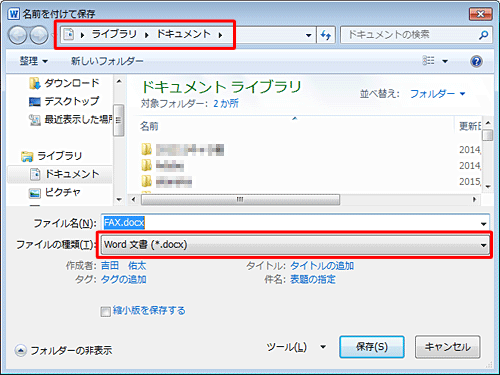The height and width of the screenshot is (375, 500).
Task: Click ドキュメント segment in address bar
Action: coord(184,34)
